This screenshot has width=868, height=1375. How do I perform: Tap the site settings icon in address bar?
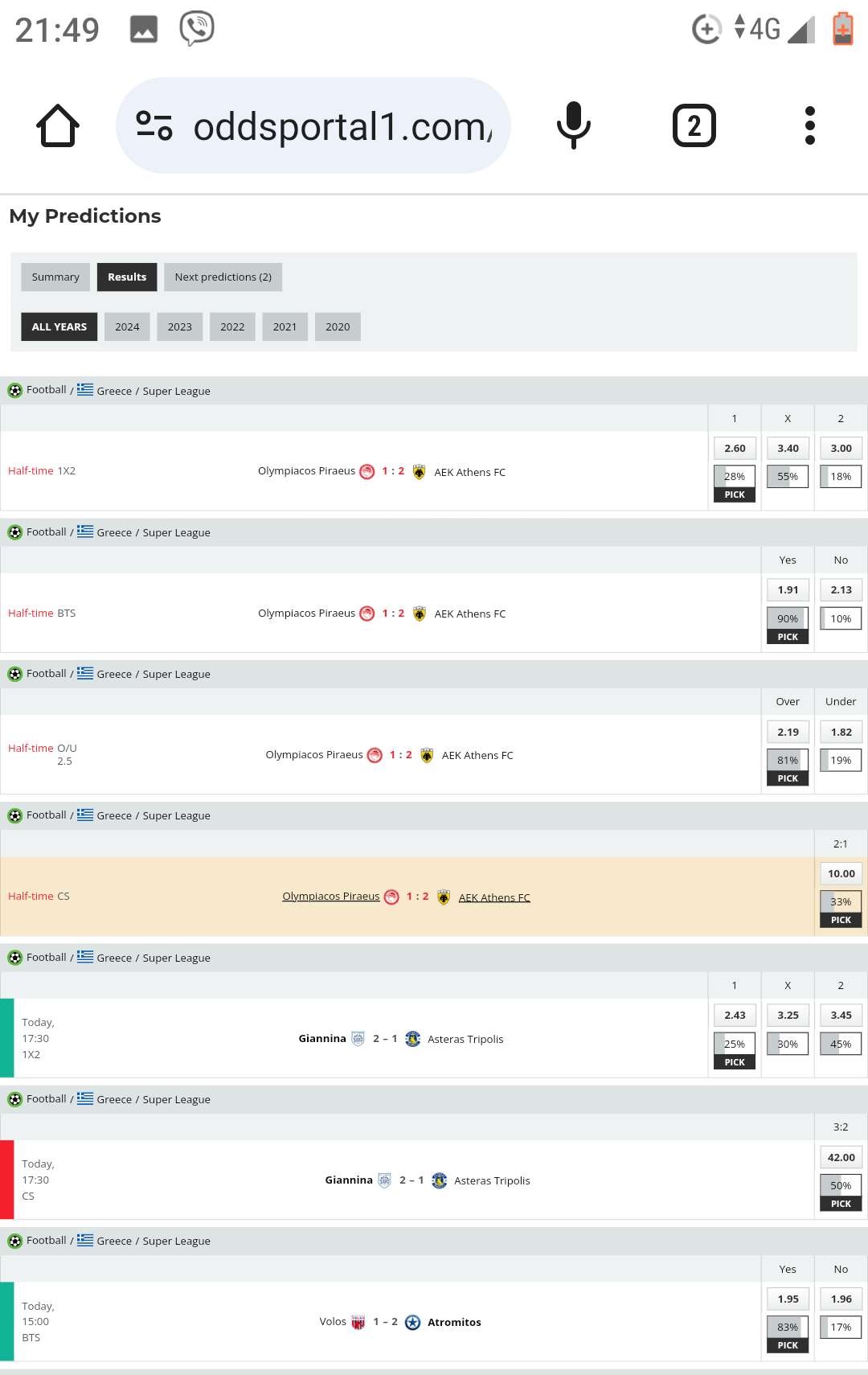click(x=154, y=126)
